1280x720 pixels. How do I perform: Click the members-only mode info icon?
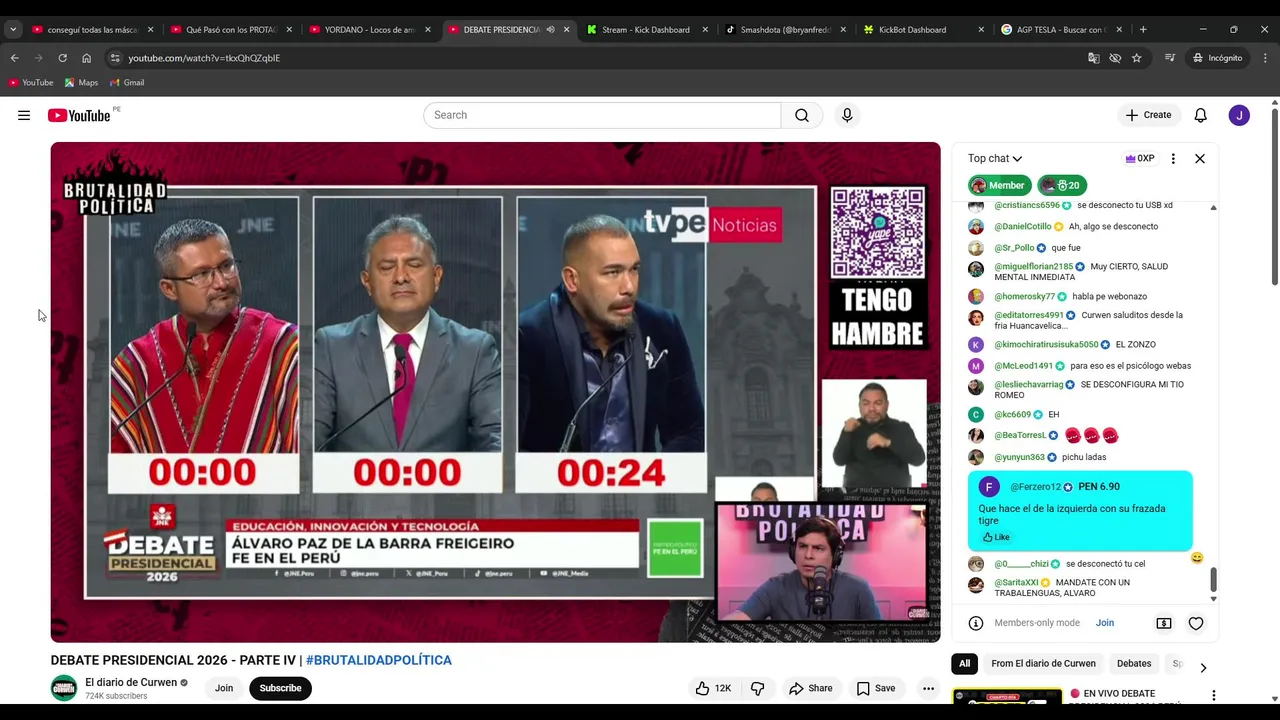[x=976, y=623]
